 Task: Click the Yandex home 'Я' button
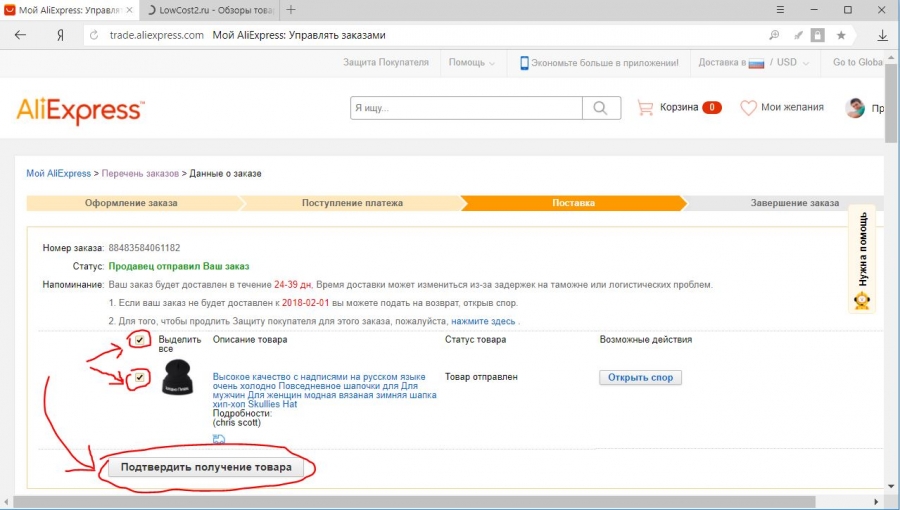pyautogui.click(x=61, y=35)
